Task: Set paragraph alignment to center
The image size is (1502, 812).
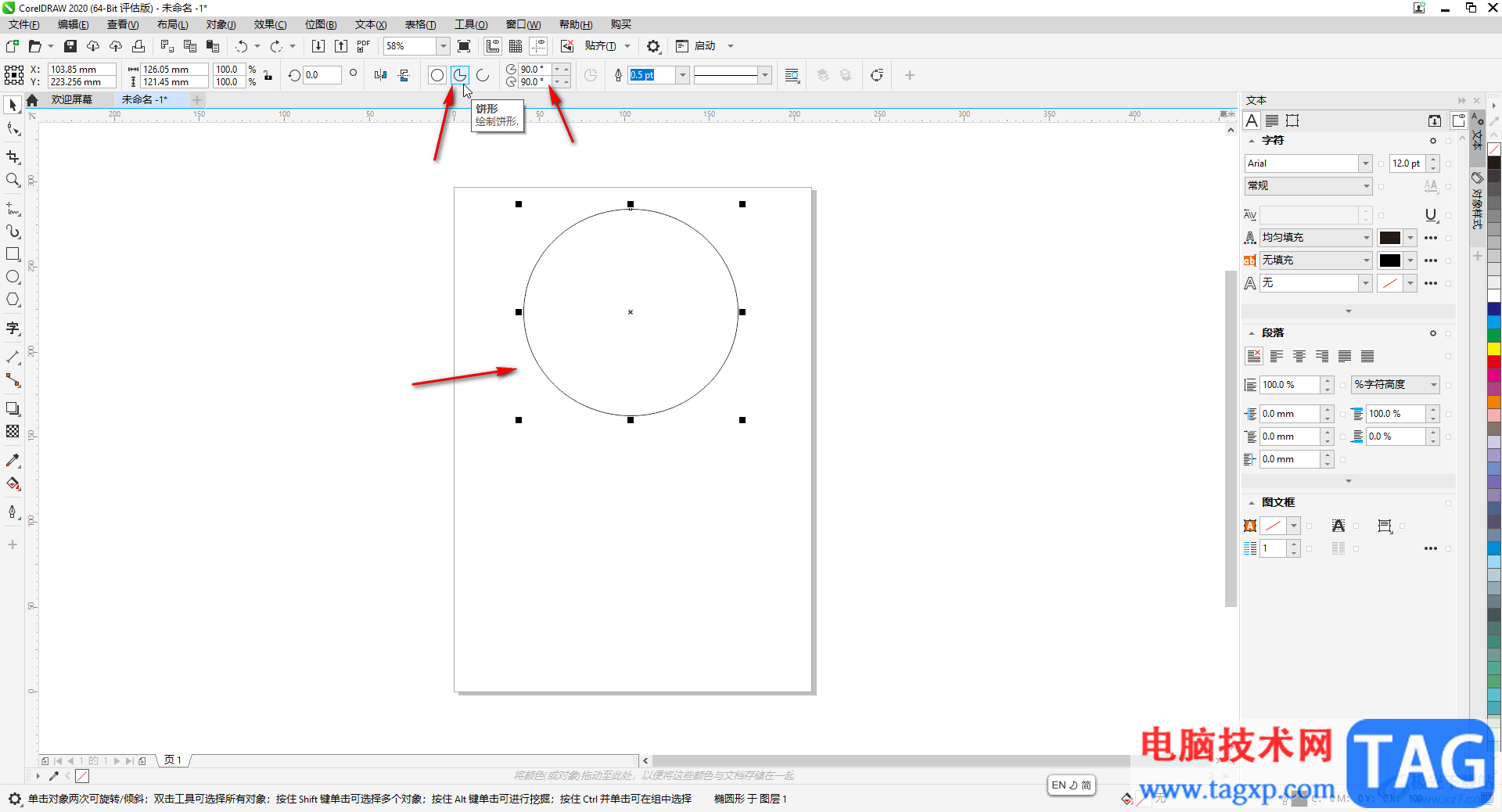Action: tap(1299, 357)
